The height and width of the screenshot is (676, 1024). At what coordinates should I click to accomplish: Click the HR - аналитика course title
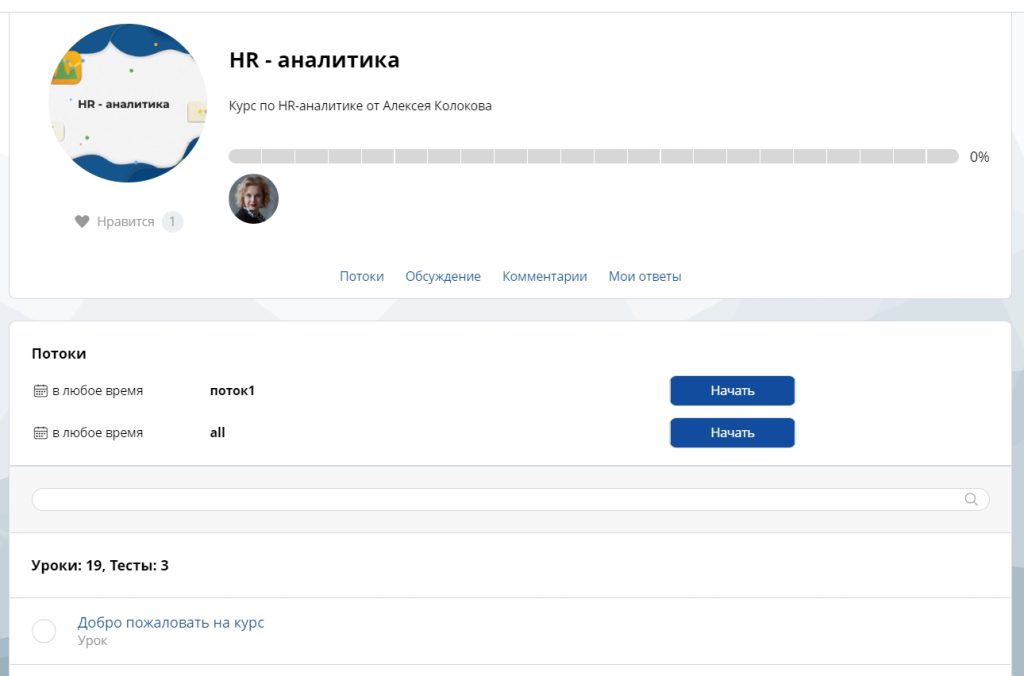pos(314,59)
